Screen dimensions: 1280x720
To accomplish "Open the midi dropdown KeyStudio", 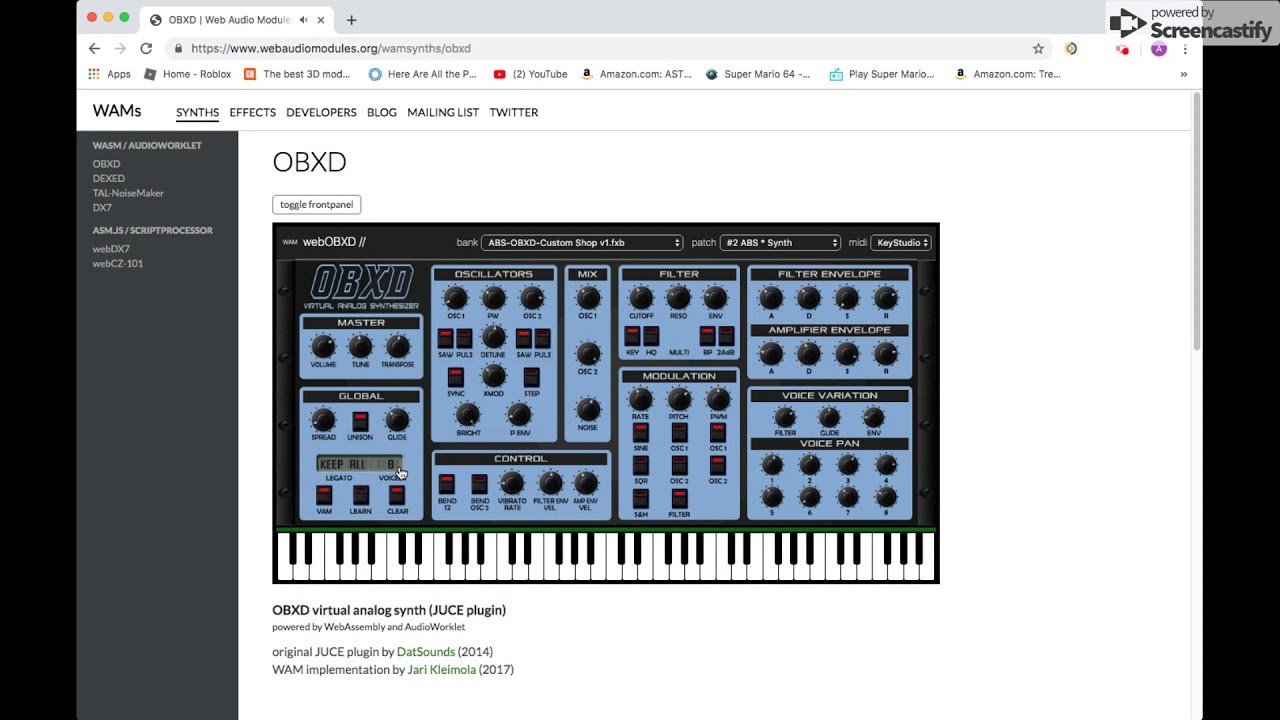I will pos(901,242).
